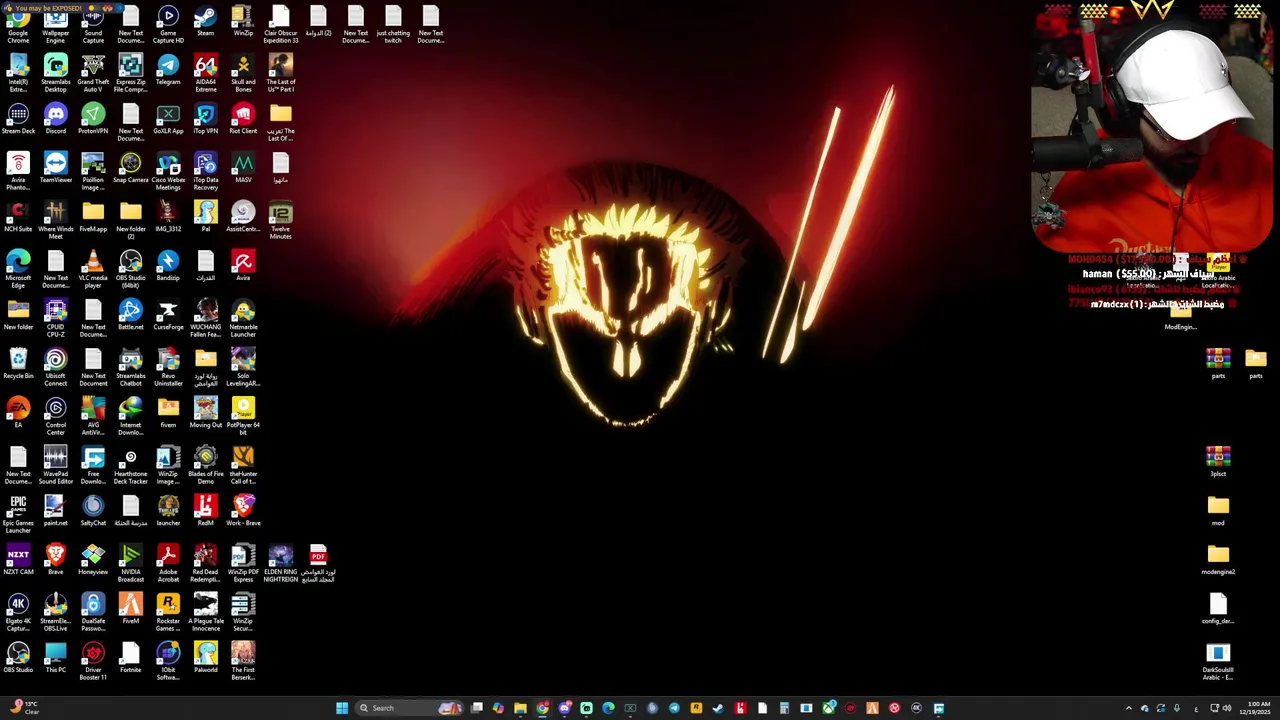Open the Honeyview shortcut
Image resolution: width=1280 pixels, height=720 pixels.
pos(93,561)
